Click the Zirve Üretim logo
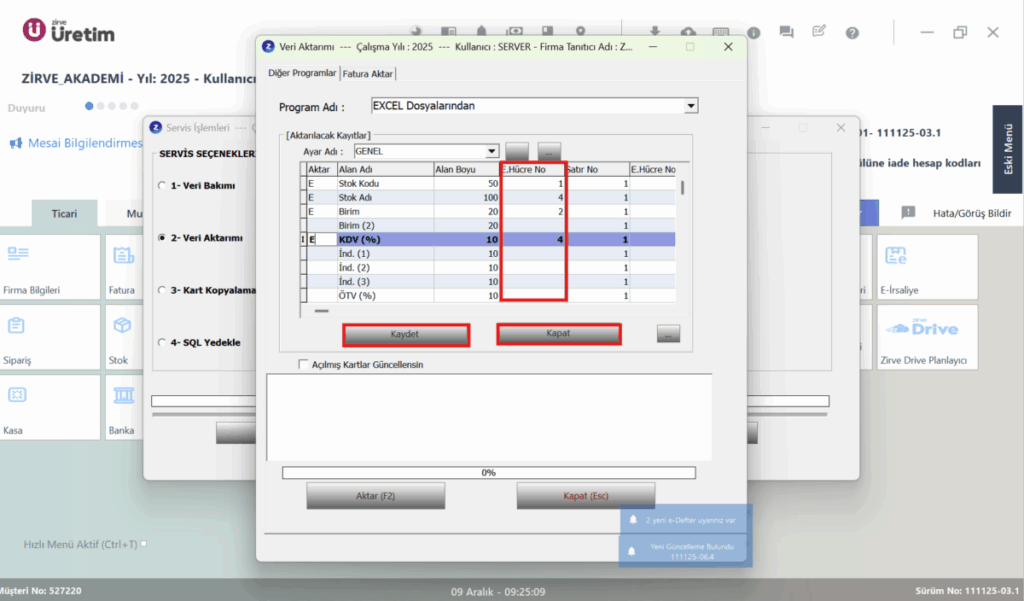The height and width of the screenshot is (601, 1024). tap(69, 31)
